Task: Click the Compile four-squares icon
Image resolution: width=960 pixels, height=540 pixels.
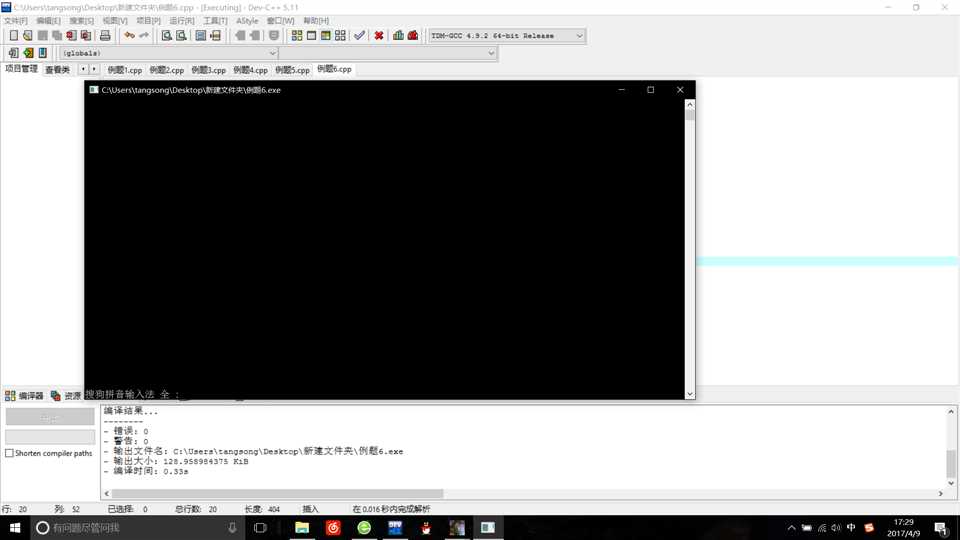Action: click(297, 36)
